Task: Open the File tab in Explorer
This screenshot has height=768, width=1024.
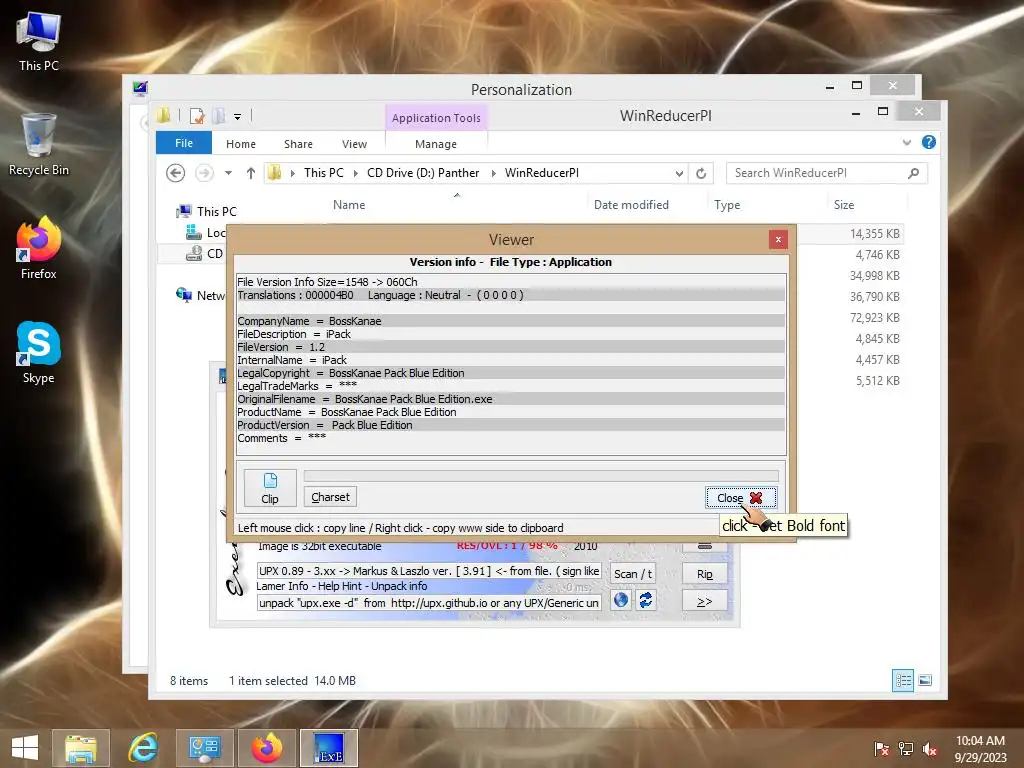Action: pos(184,143)
